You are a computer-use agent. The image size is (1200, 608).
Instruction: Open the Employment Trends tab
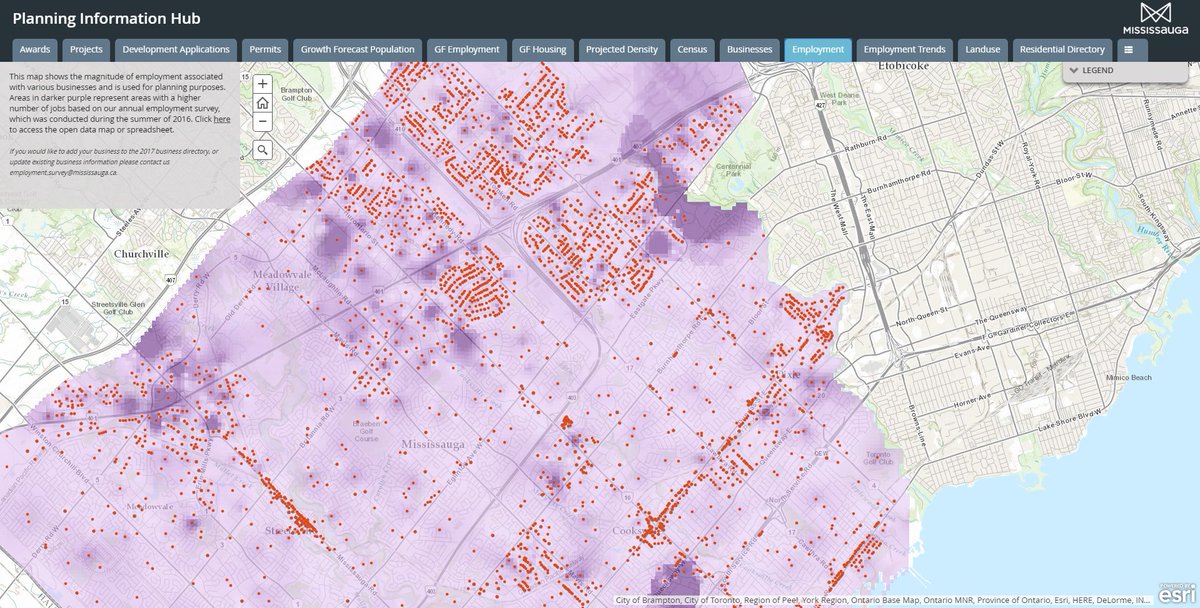905,49
